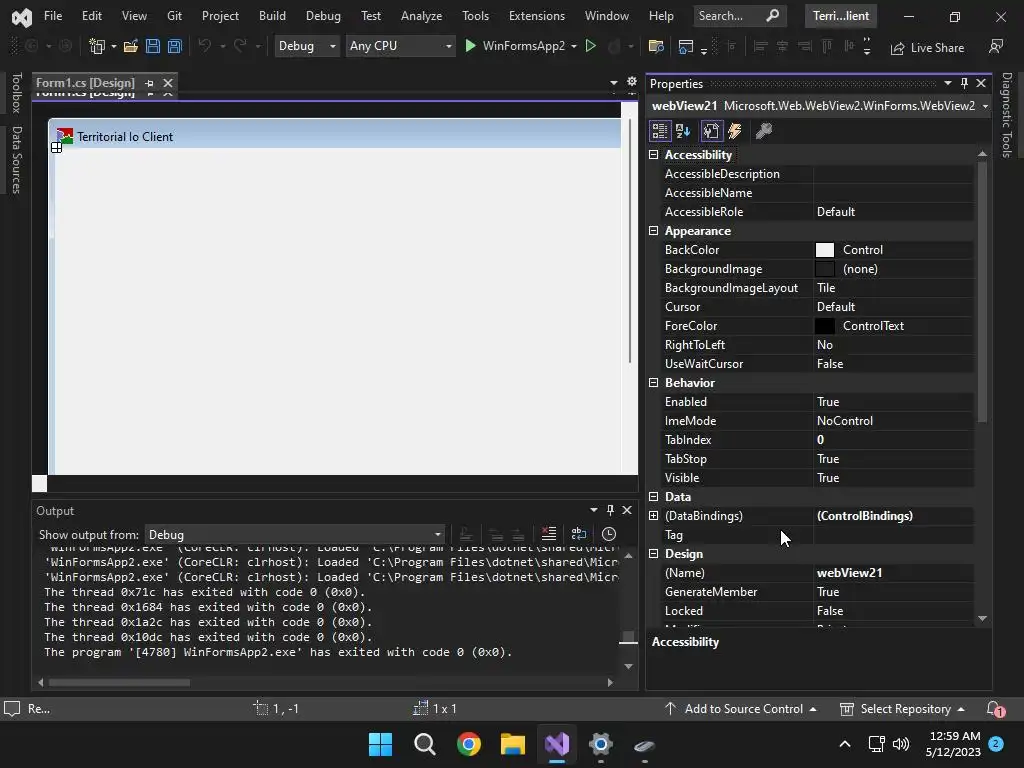Open the Data Sources side tab
The height and width of the screenshot is (768, 1024).
[x=17, y=160]
